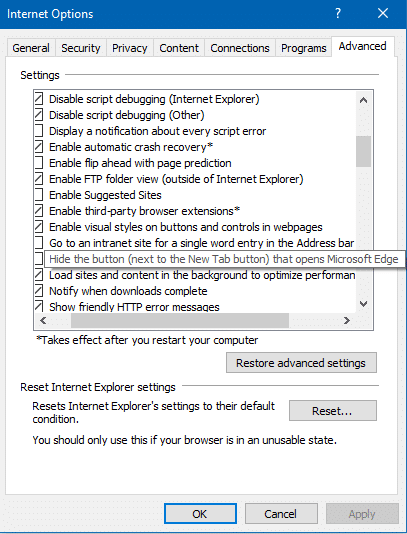Click the Reset... button
The width and height of the screenshot is (407, 534).
point(333,411)
